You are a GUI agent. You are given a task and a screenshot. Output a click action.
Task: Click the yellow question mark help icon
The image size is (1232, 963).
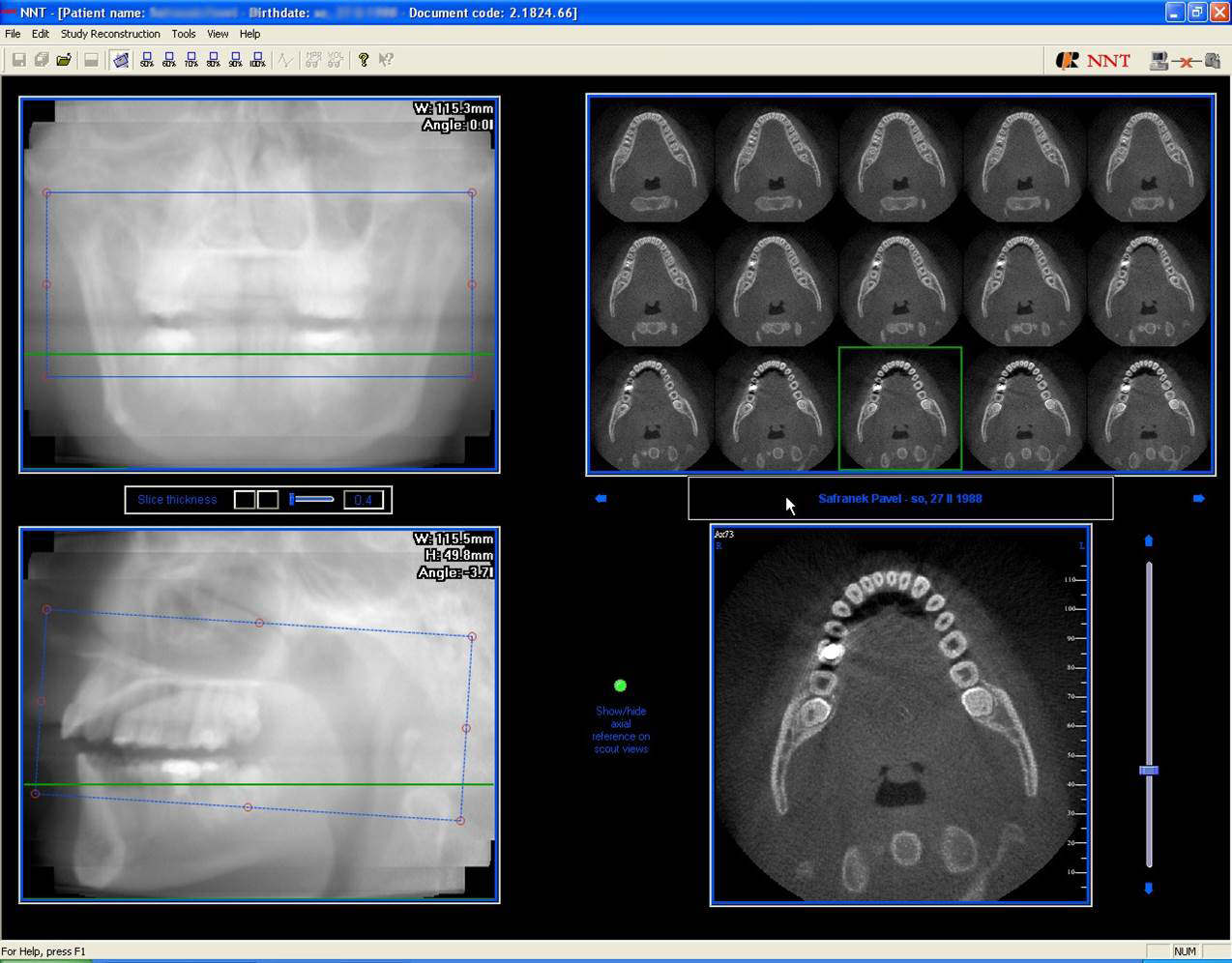click(364, 60)
